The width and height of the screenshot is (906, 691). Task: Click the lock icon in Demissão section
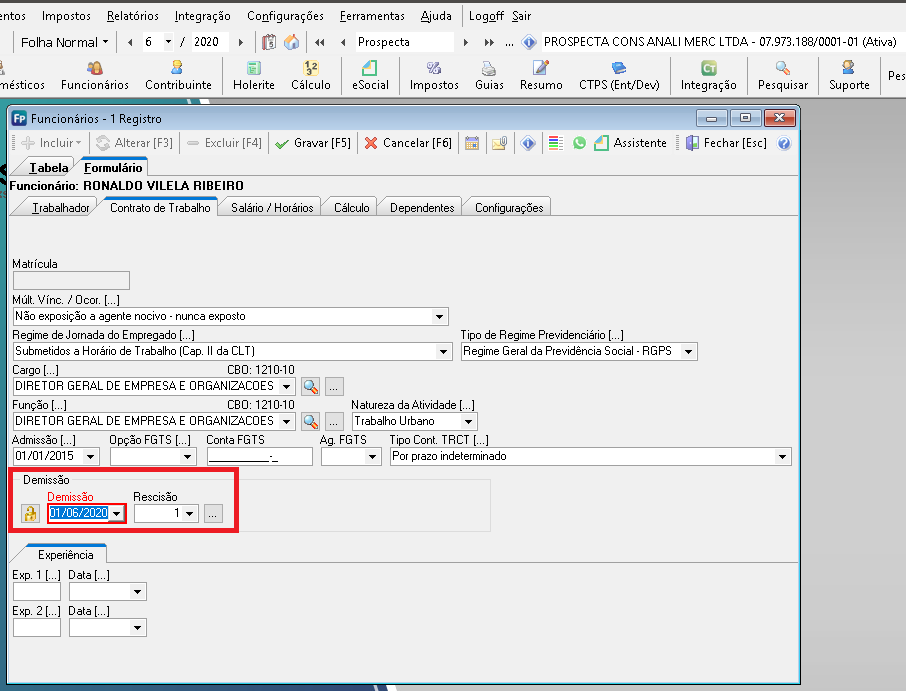[30, 513]
